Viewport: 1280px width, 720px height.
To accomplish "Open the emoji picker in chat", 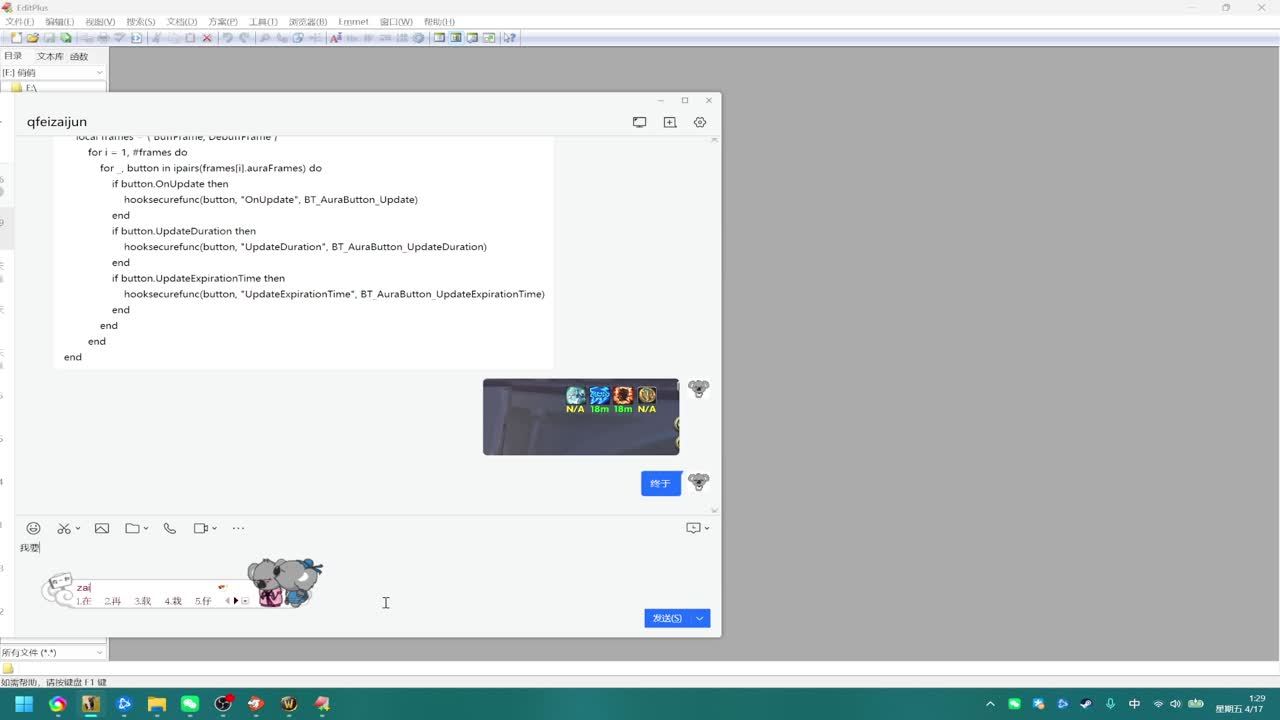I will tap(33, 528).
